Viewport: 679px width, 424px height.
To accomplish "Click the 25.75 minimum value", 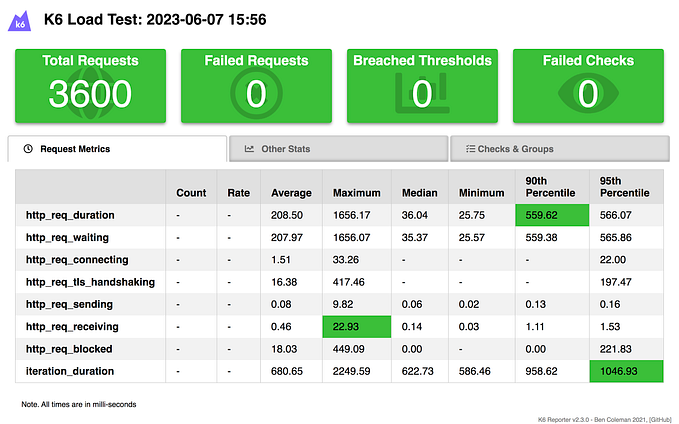I will pyautogui.click(x=472, y=215).
